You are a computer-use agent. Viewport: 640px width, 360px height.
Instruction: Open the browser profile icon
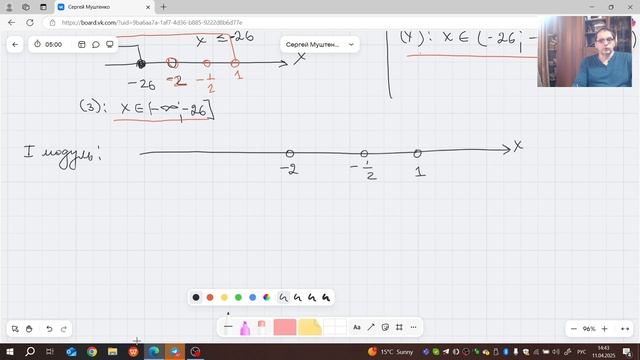(9, 7)
